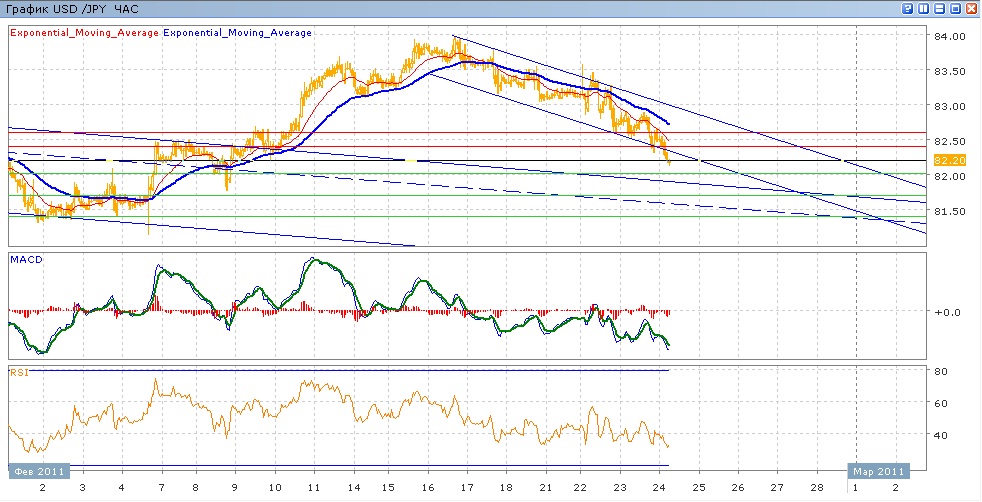The image size is (982, 502).
Task: Select the RSI indicator label
Action: [x=18, y=373]
